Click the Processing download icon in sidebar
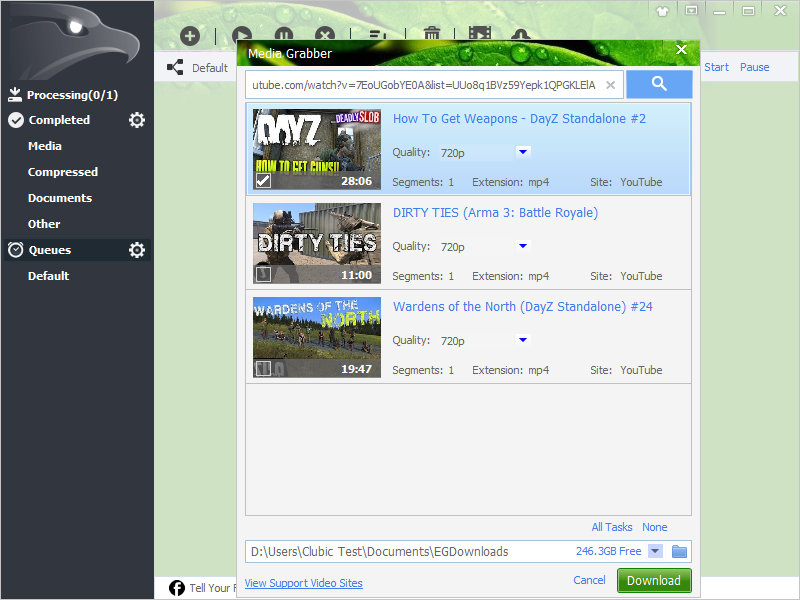This screenshot has width=800, height=600. pyautogui.click(x=15, y=94)
